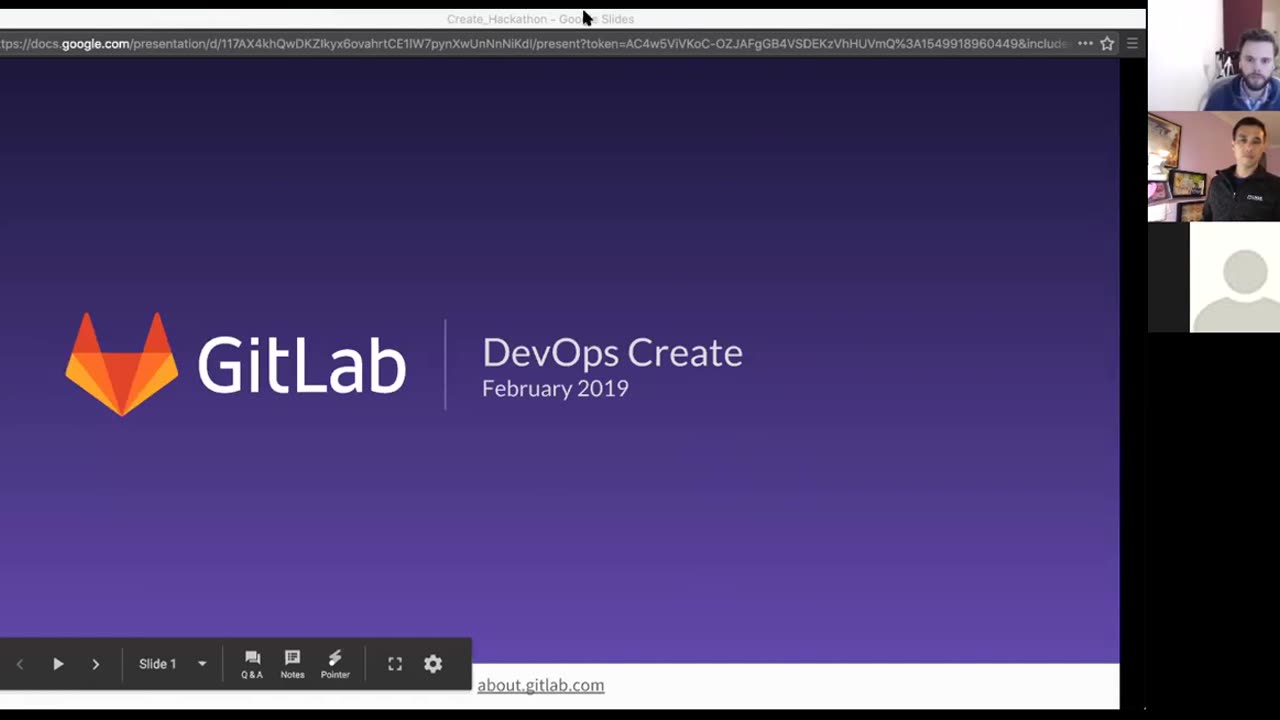Open the Slide 1 selector dropdown
The image size is (1280, 720).
pyautogui.click(x=173, y=664)
